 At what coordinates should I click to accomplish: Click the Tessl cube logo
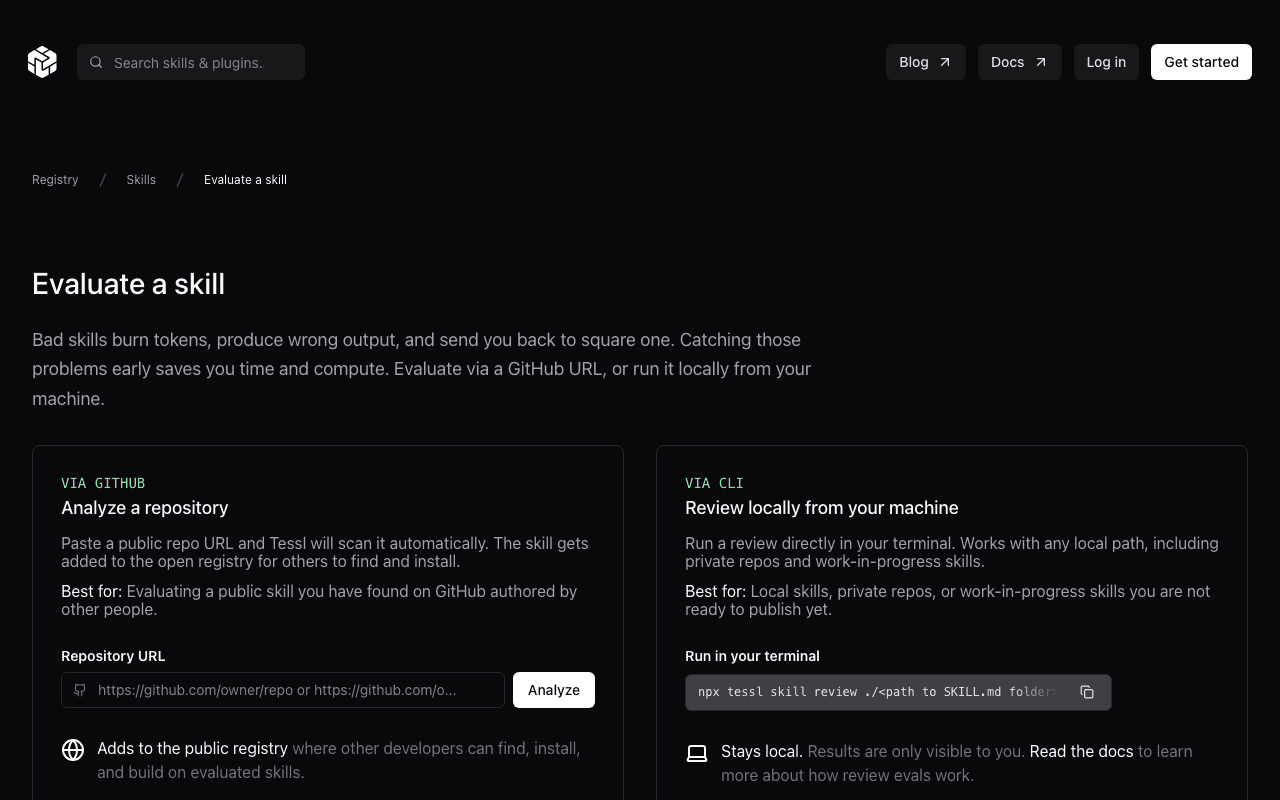[42, 62]
